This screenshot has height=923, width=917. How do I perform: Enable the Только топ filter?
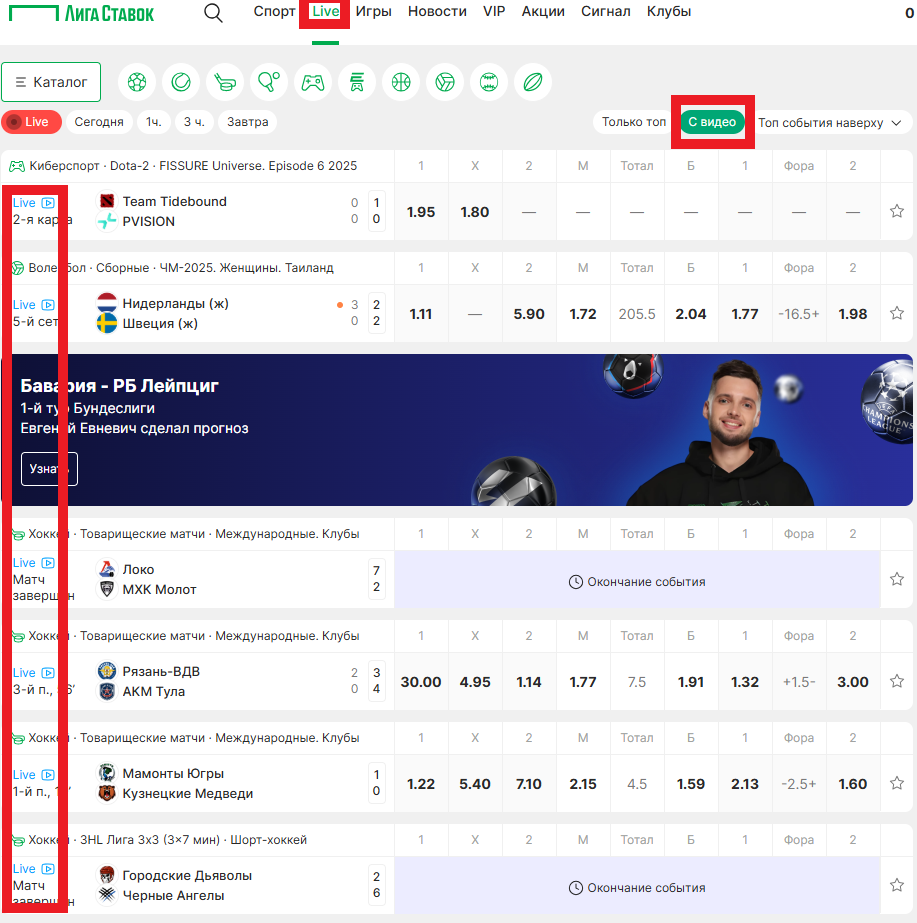tap(633, 122)
